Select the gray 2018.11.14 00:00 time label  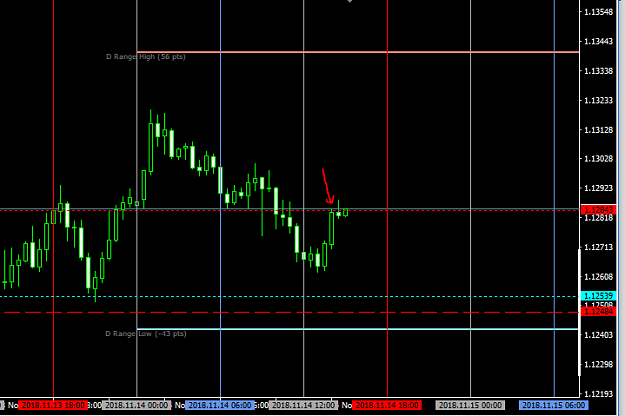[137, 405]
